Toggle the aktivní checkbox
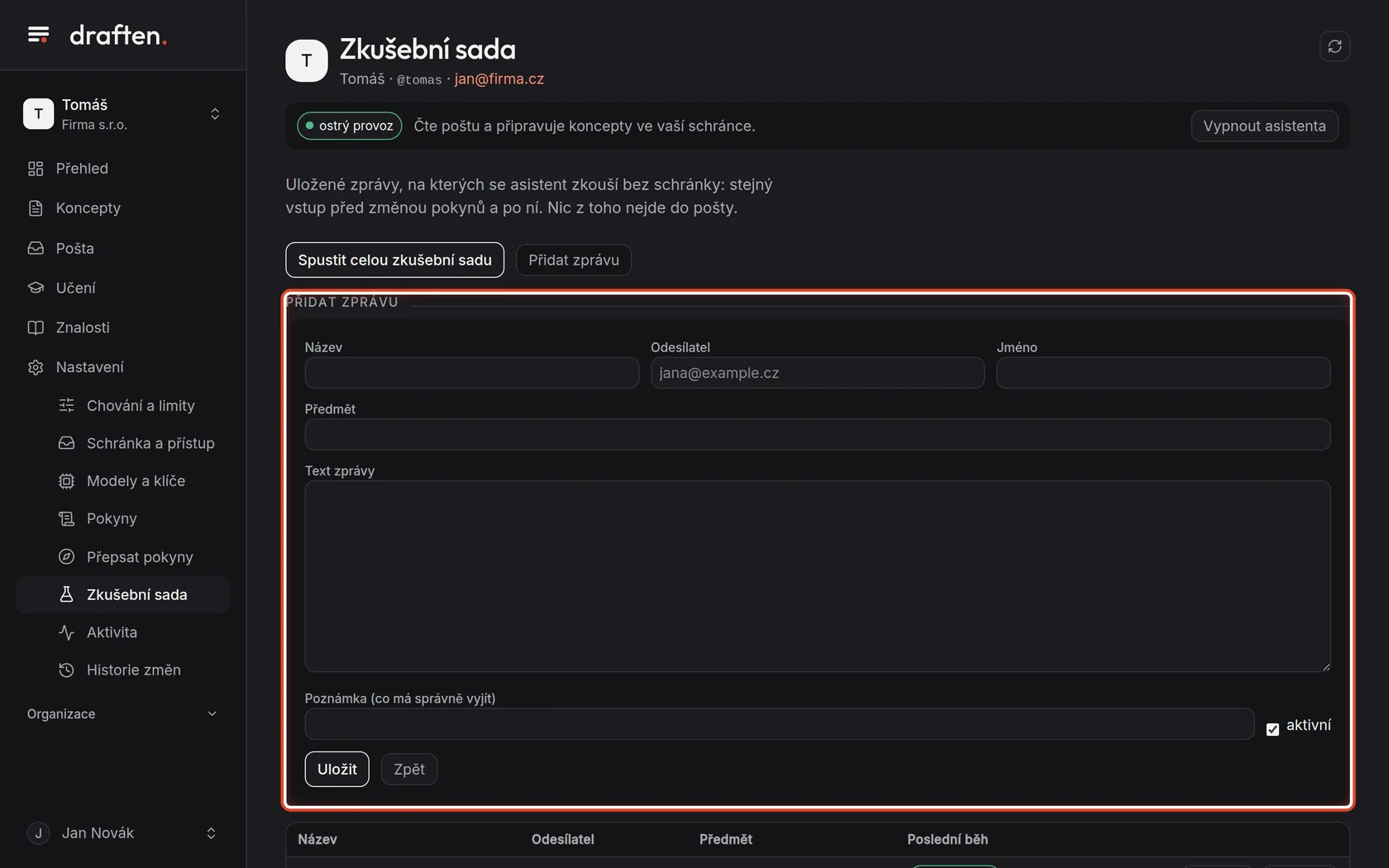The image size is (1389, 868). tap(1272, 729)
